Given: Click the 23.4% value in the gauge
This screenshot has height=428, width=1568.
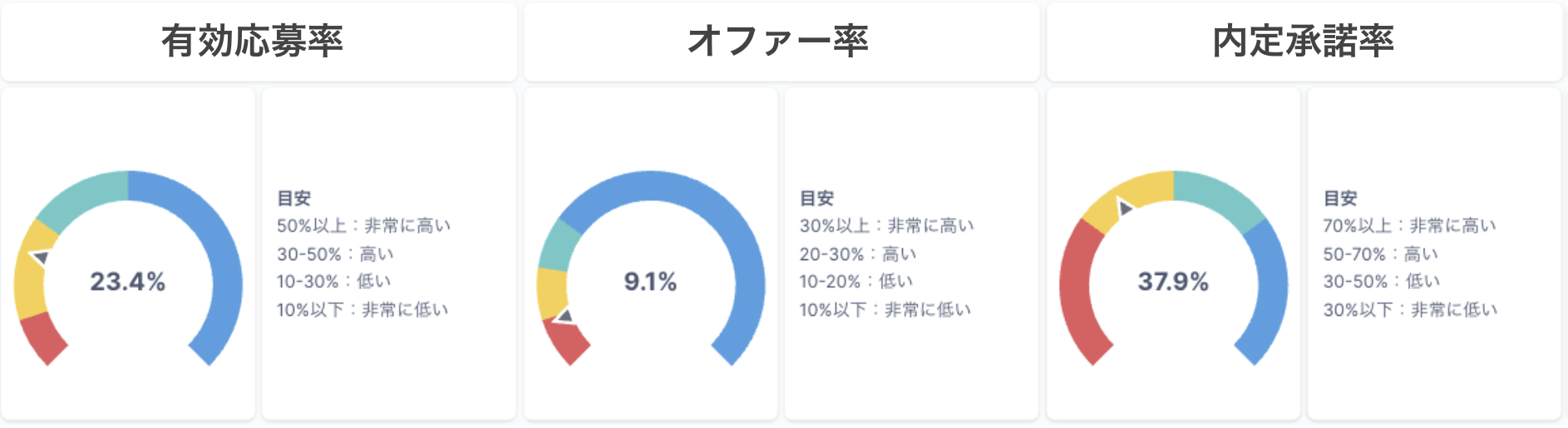Looking at the screenshot, I should point(127,282).
